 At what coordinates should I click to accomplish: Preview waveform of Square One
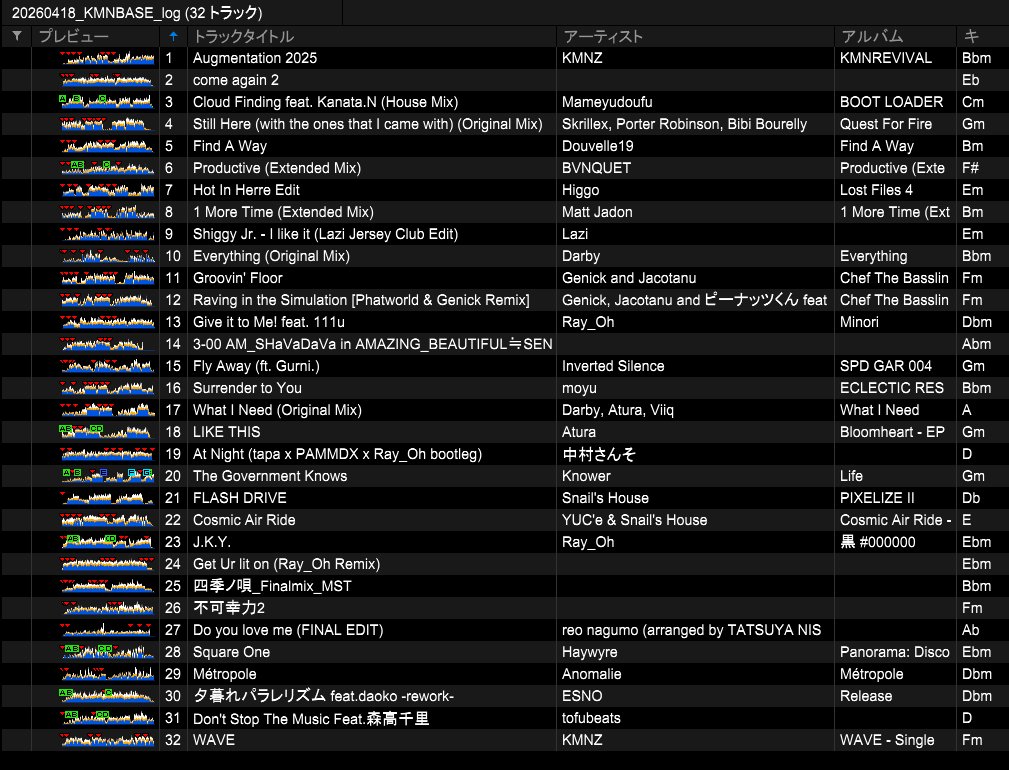[107, 652]
